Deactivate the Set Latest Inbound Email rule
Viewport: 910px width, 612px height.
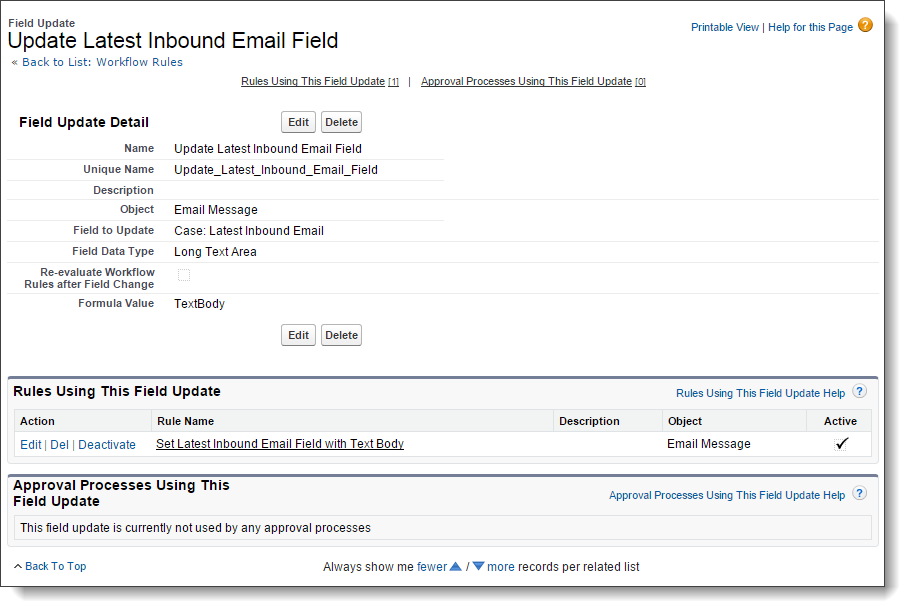(107, 445)
